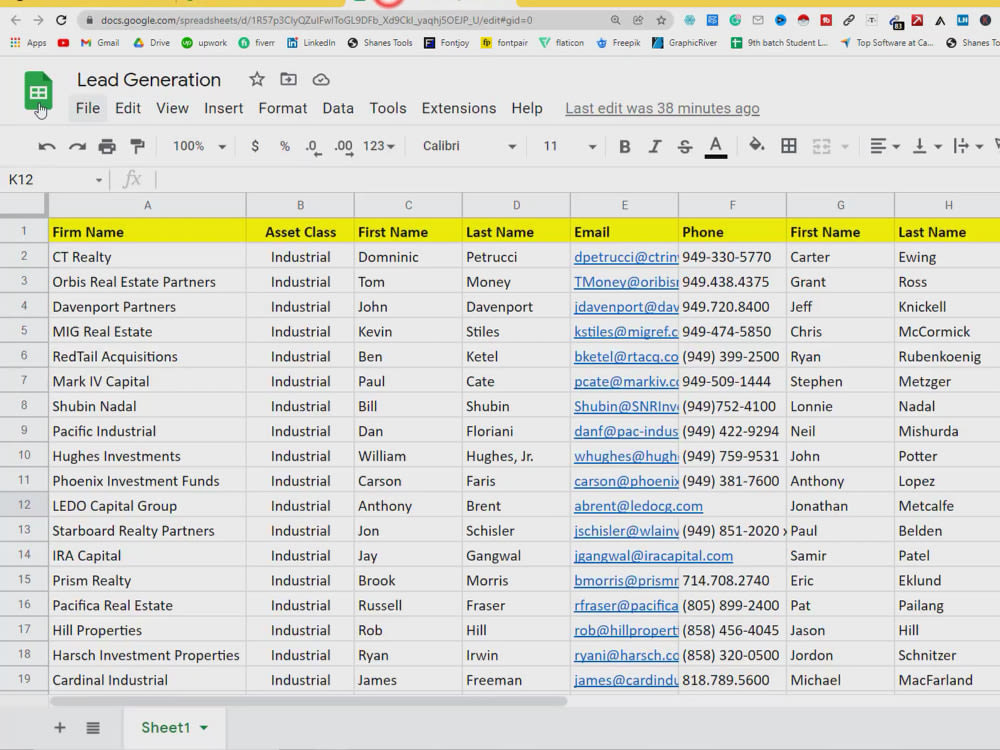
Task: Click the horizontal scrollbar
Action: click(x=309, y=701)
